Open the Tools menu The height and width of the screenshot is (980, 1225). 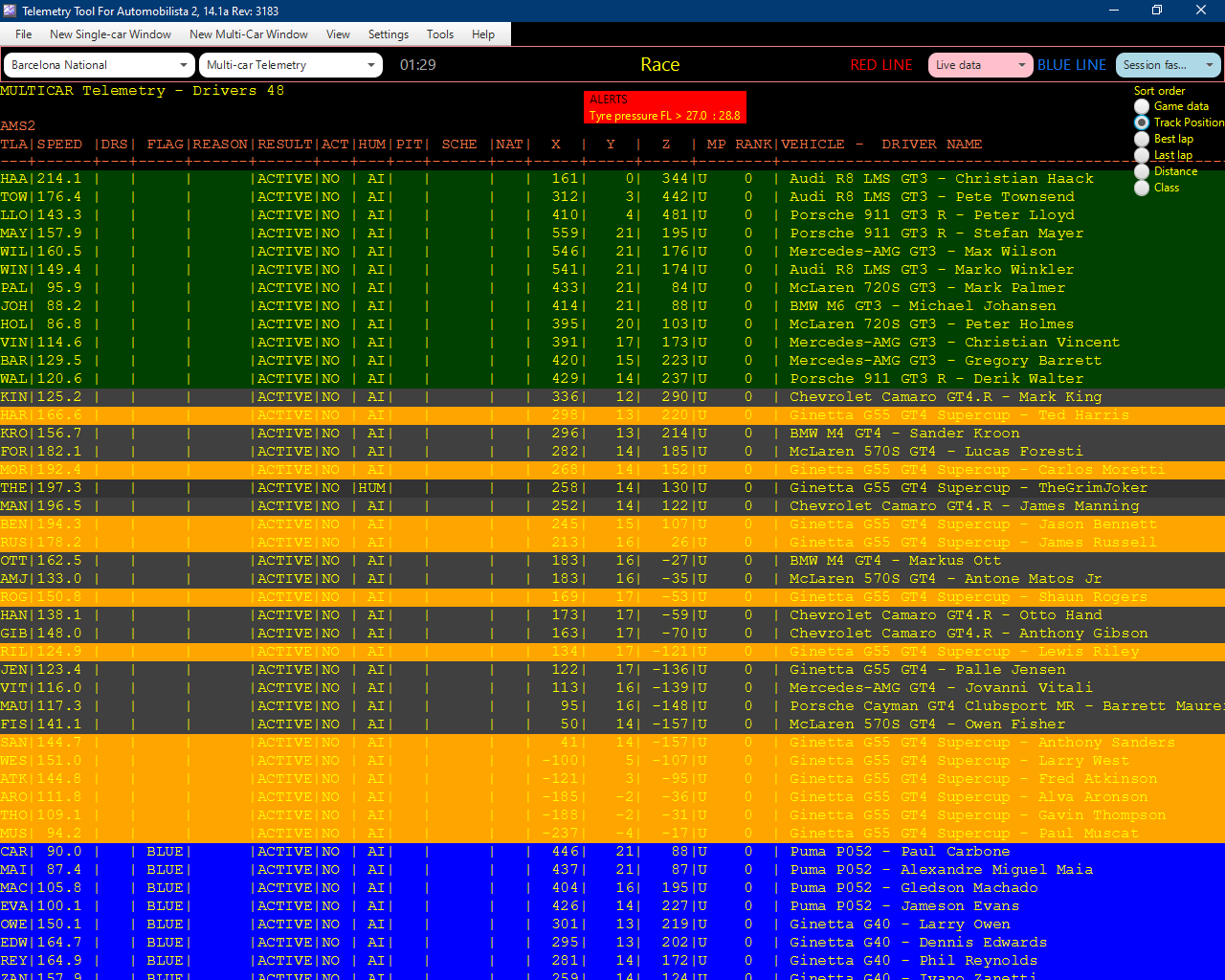[x=440, y=34]
